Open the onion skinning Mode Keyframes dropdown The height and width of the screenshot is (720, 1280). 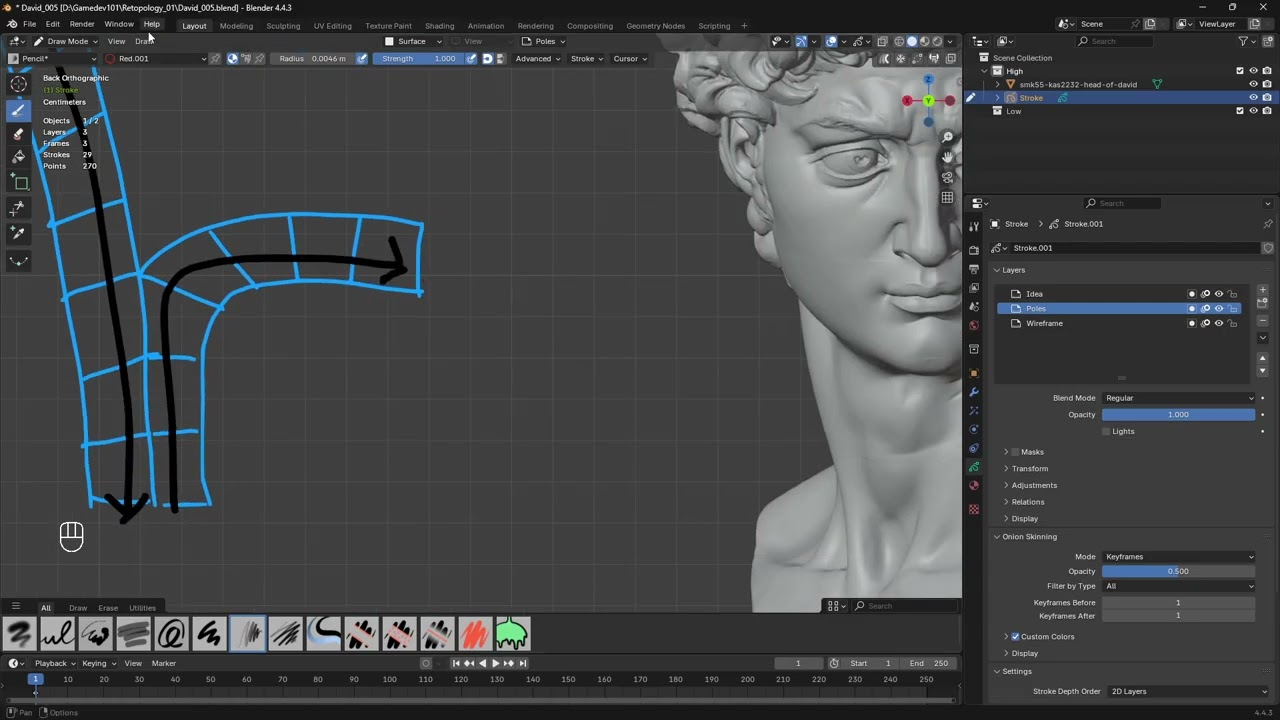click(1178, 557)
